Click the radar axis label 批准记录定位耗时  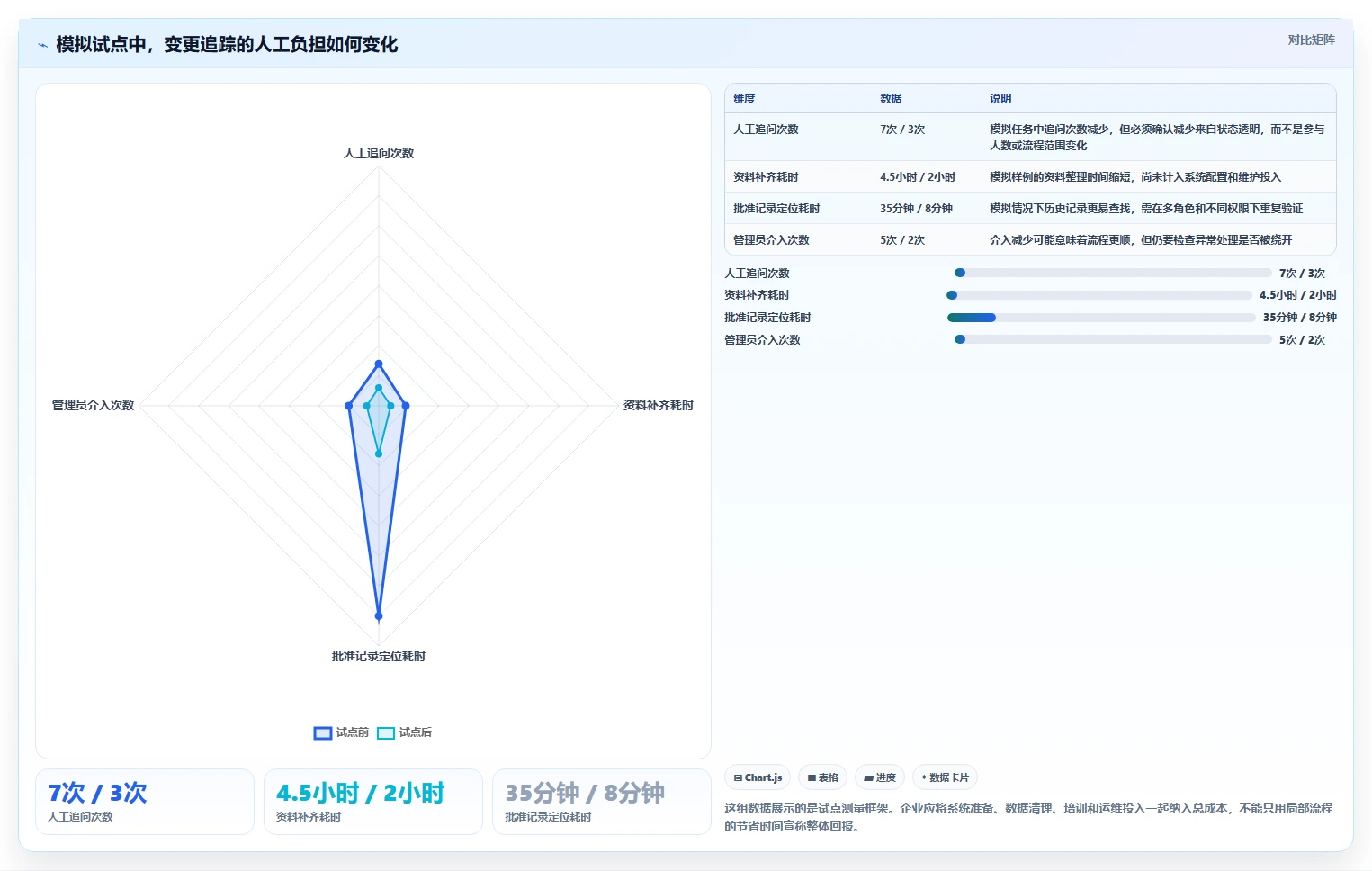tap(379, 657)
